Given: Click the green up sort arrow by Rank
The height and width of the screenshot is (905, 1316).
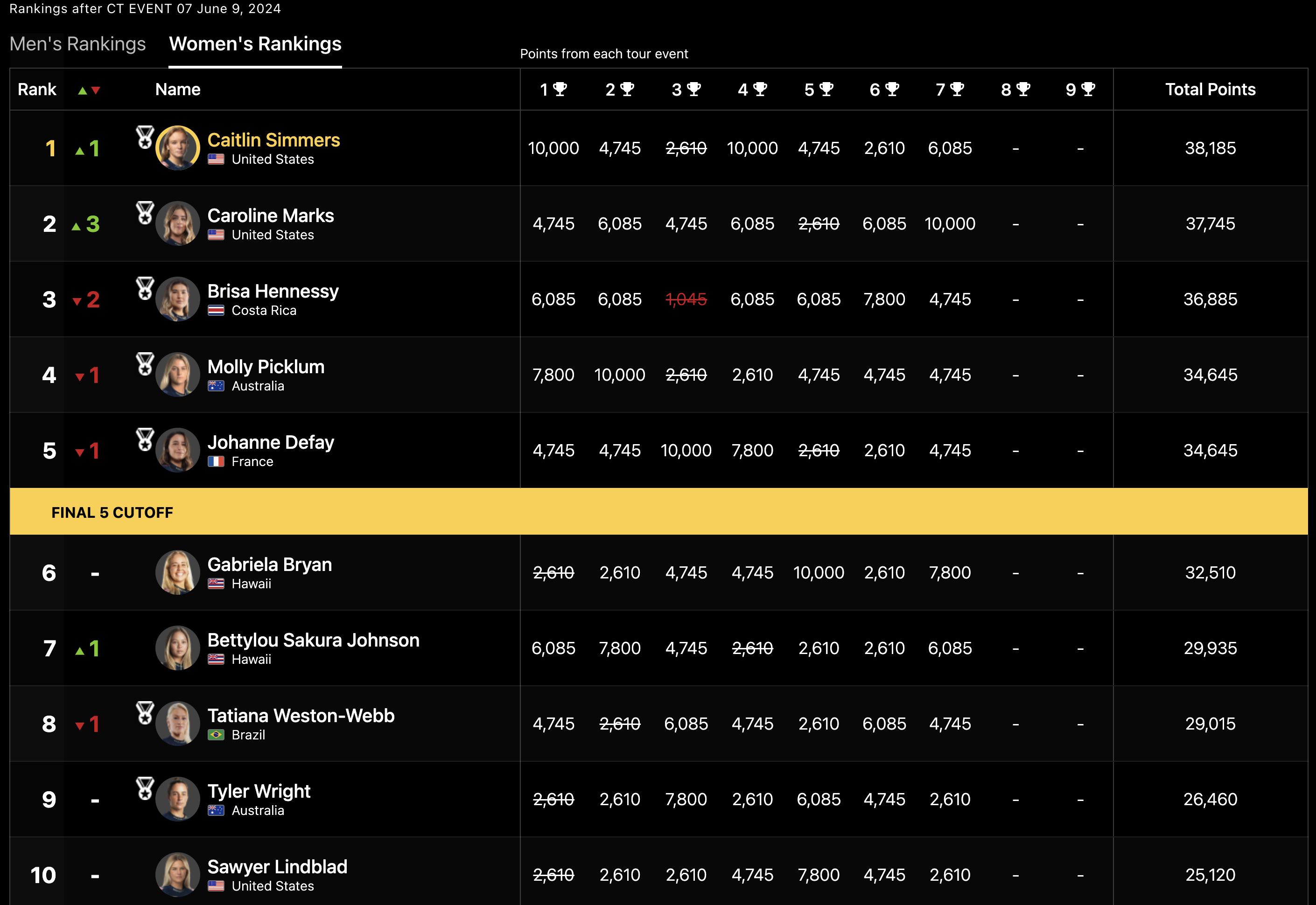Looking at the screenshot, I should point(82,90).
